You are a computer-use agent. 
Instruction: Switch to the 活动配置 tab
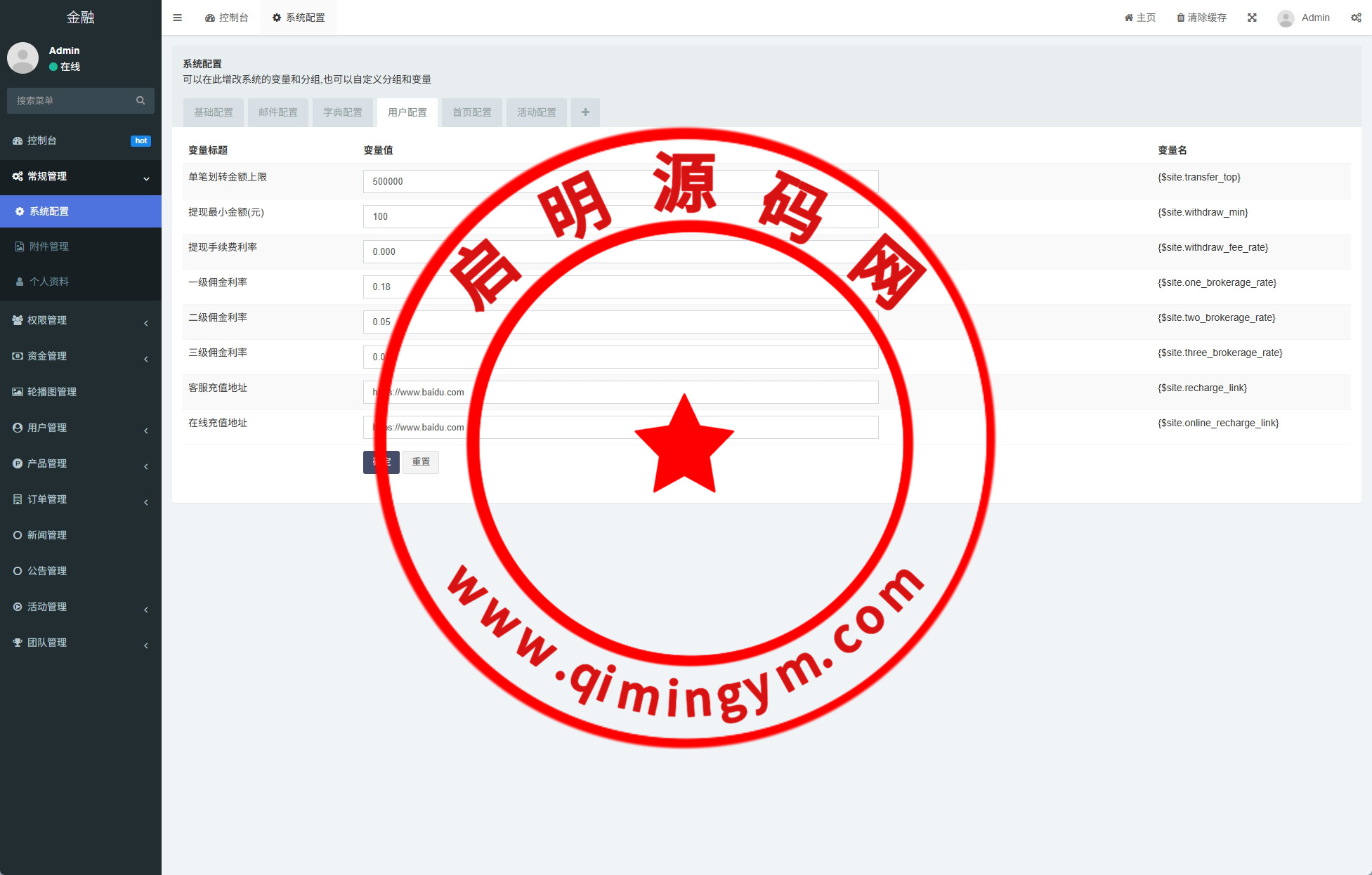537,112
